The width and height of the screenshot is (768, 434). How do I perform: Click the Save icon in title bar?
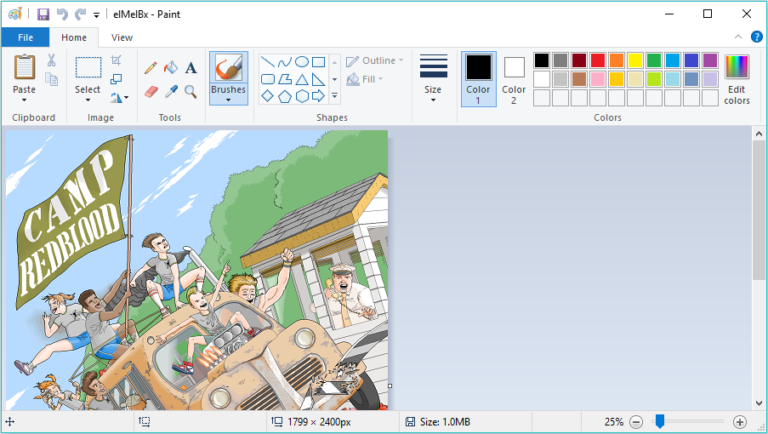pyautogui.click(x=43, y=14)
